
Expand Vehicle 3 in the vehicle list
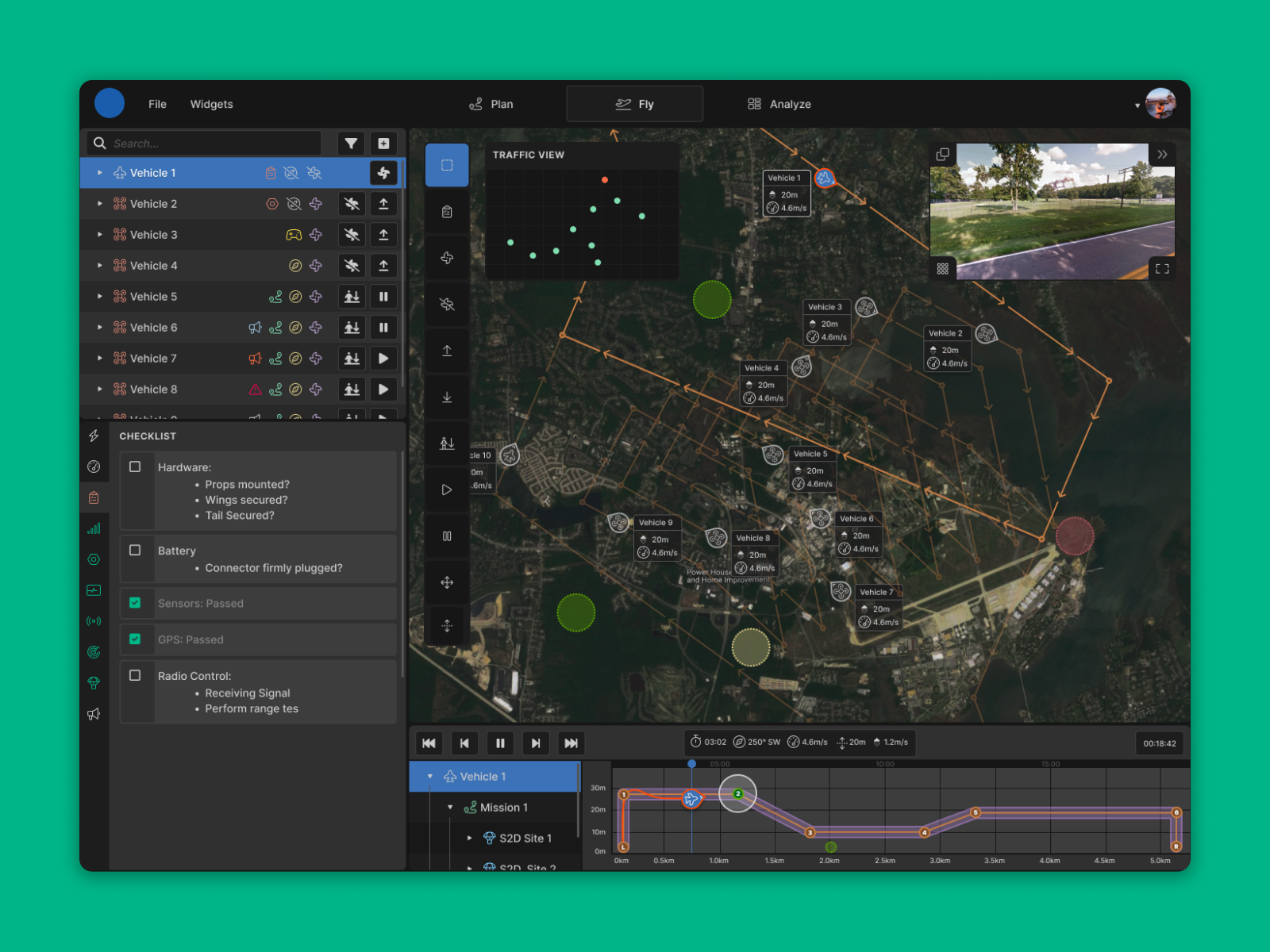[100, 235]
